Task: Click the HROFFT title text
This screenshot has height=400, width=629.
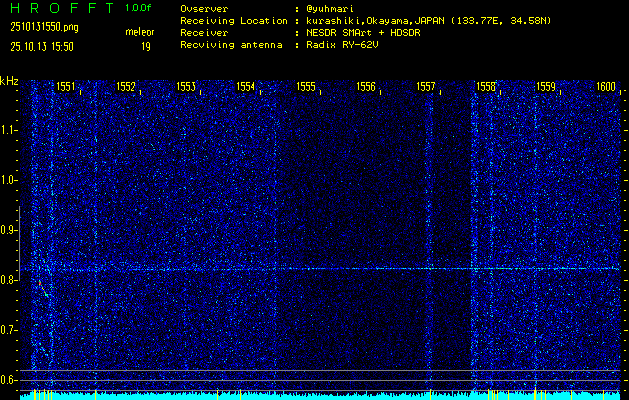Action: click(62, 8)
